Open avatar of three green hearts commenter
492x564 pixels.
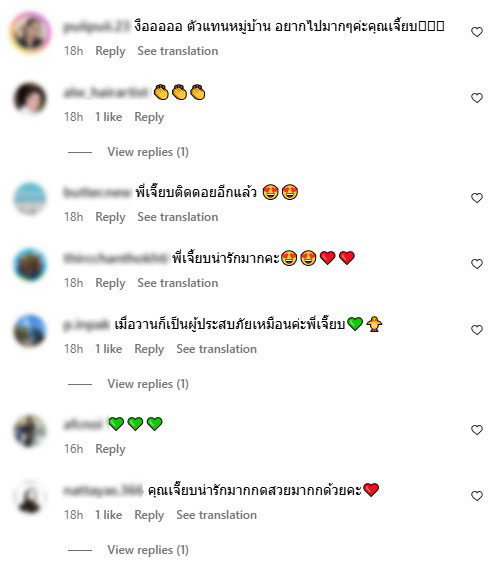coord(30,431)
